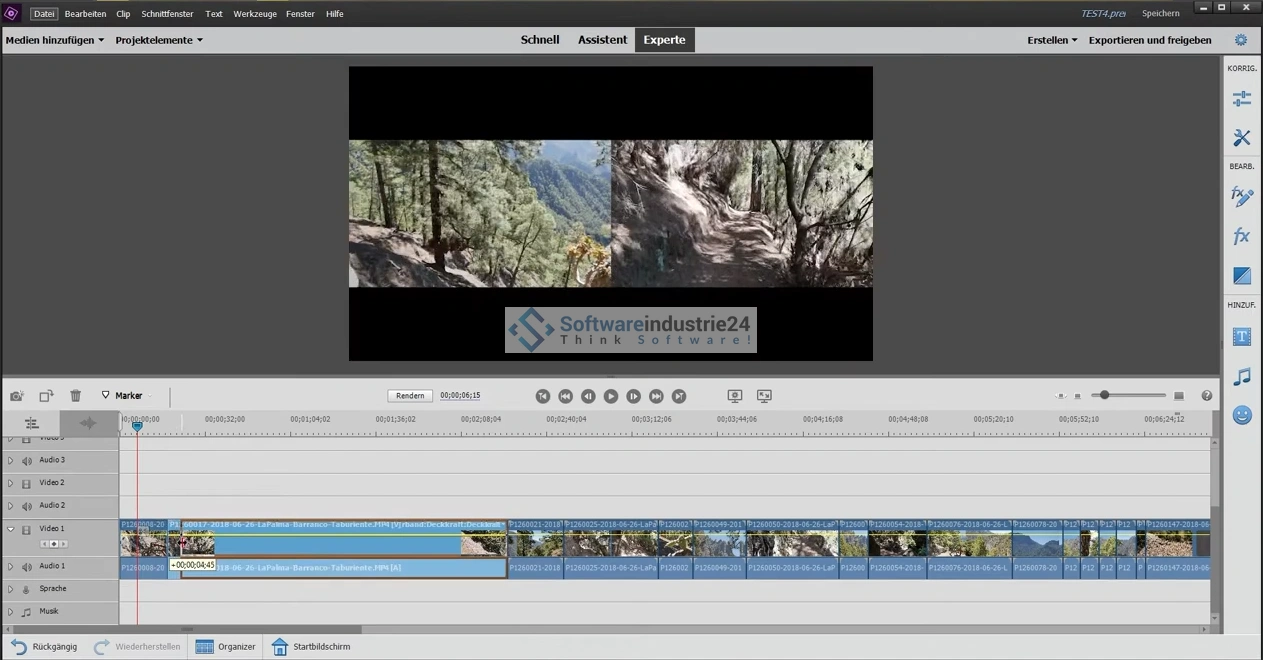1263x660 pixels.
Task: Collapse the Video 1 track
Action: 11,529
